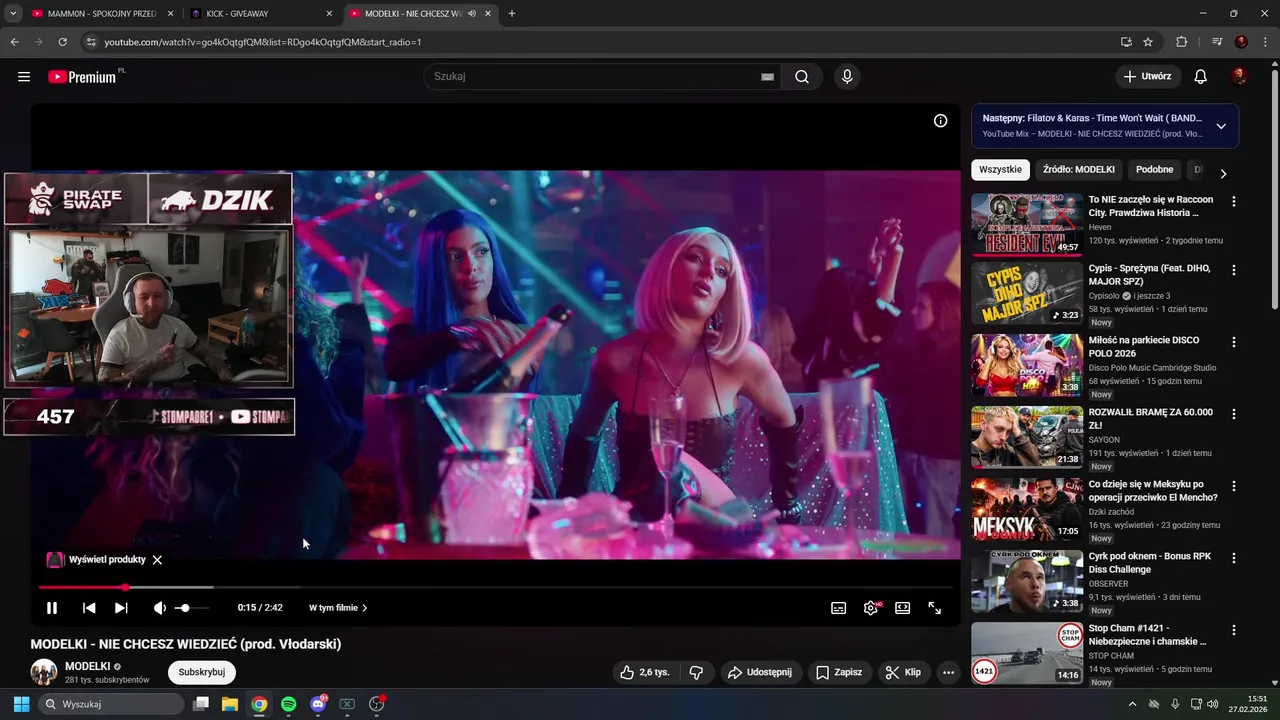Image resolution: width=1280 pixels, height=720 pixels.
Task: Open options for Cypis - Sprężyna video
Action: point(1233,270)
